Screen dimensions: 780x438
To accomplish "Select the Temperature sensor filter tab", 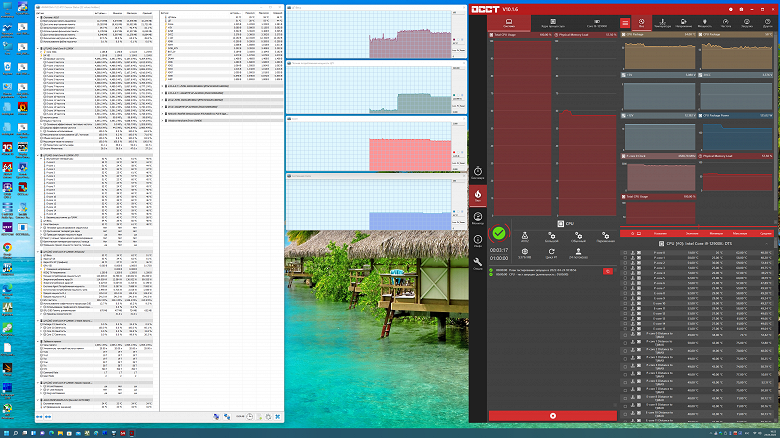I will coord(662,23).
